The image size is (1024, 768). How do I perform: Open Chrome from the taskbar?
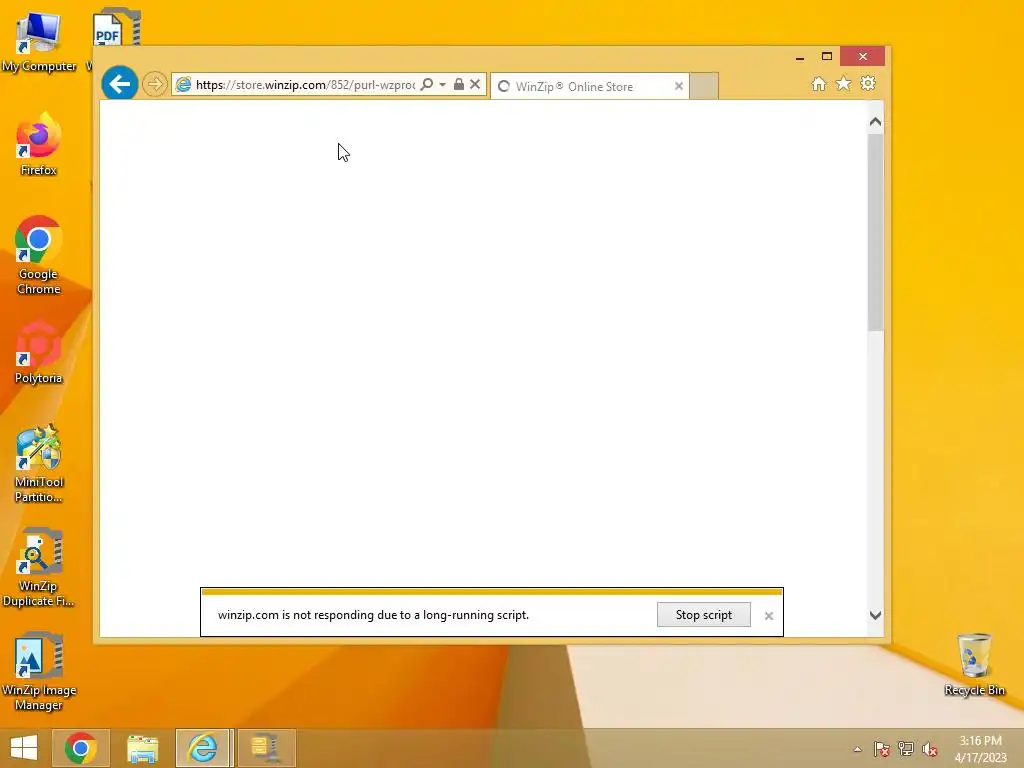coord(81,748)
